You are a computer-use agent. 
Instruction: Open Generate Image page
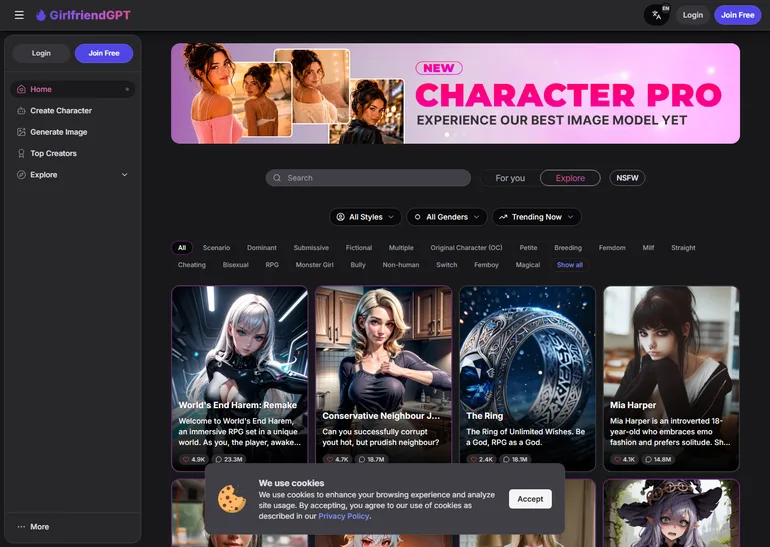(x=73, y=132)
